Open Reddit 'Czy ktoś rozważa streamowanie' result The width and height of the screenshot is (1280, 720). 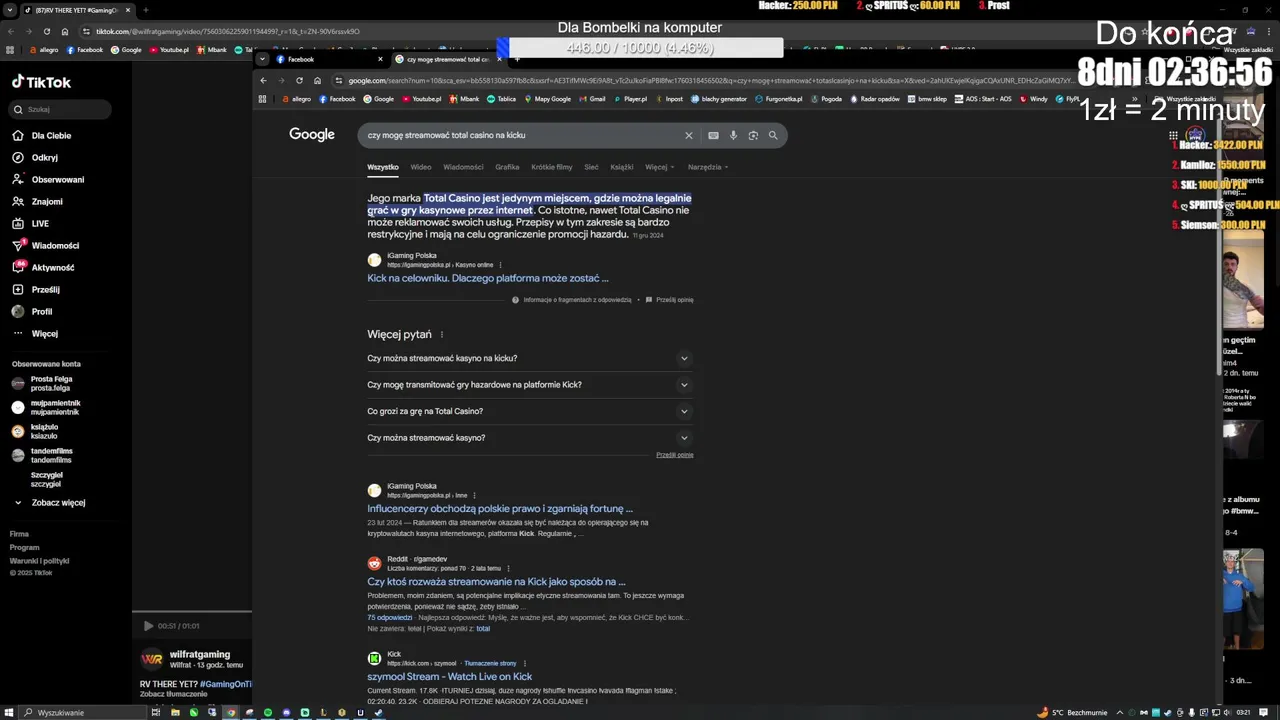click(x=496, y=582)
